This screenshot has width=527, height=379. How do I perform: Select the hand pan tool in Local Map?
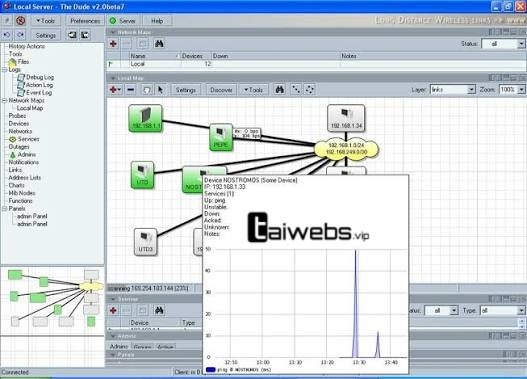click(x=147, y=90)
